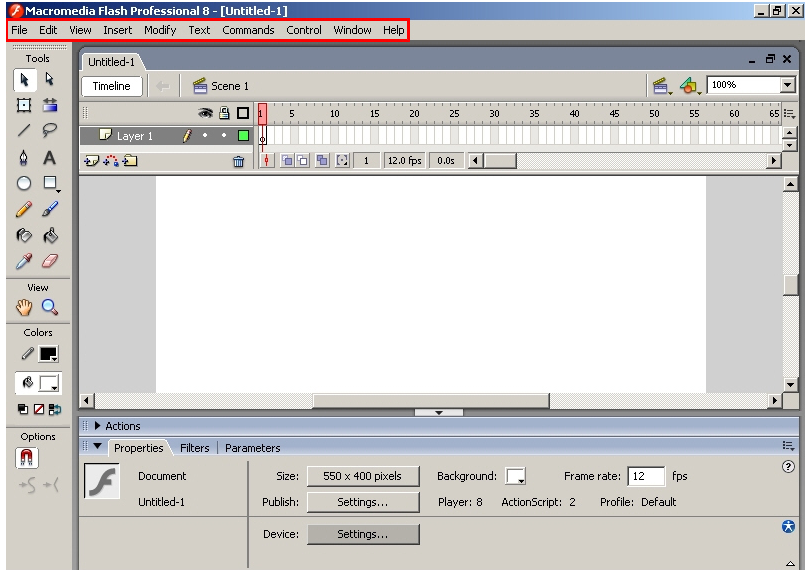Click the Device Settings button

tap(363, 534)
